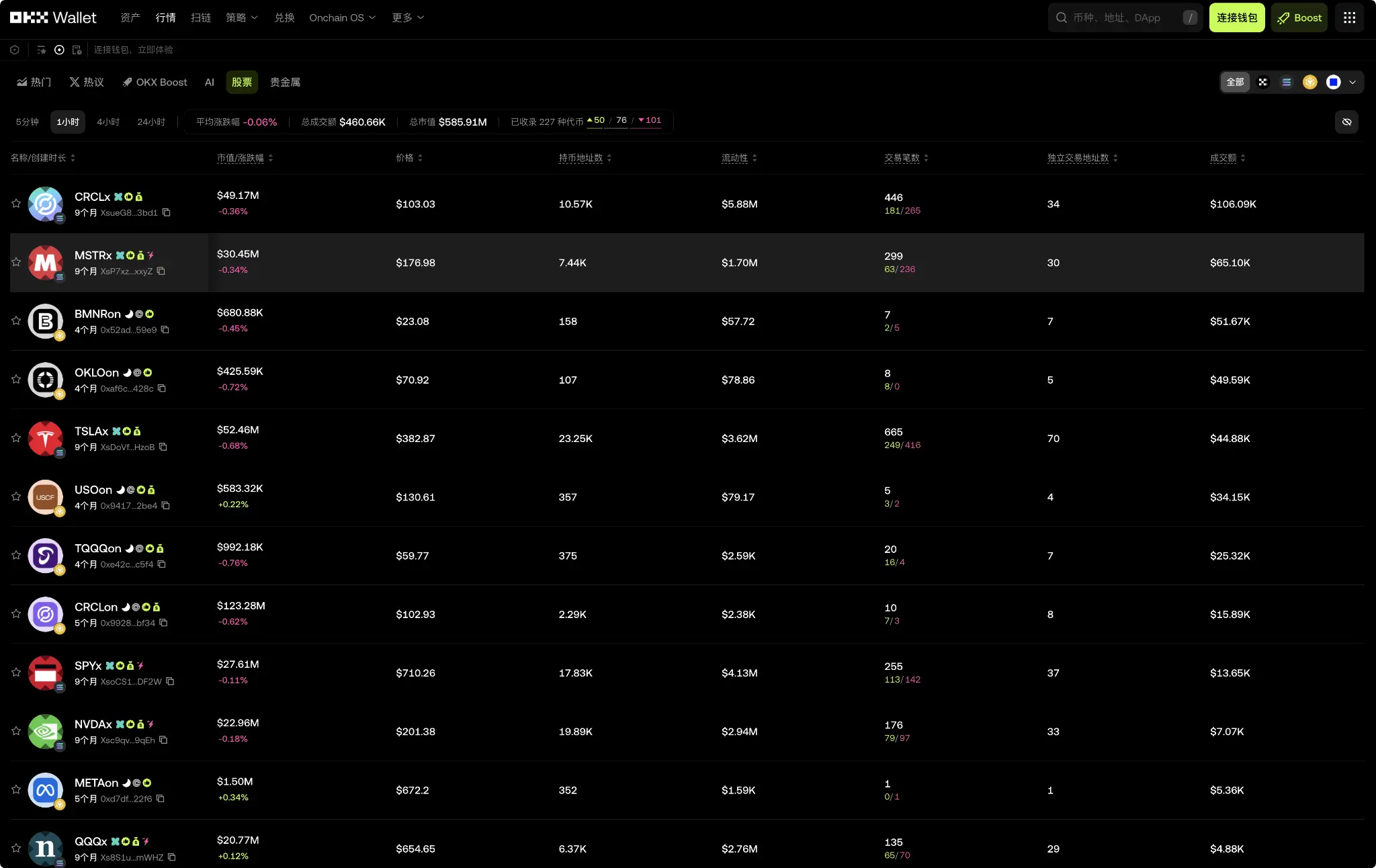Click the 连接钱包 button
This screenshot has width=1376, height=868.
[x=1236, y=17]
